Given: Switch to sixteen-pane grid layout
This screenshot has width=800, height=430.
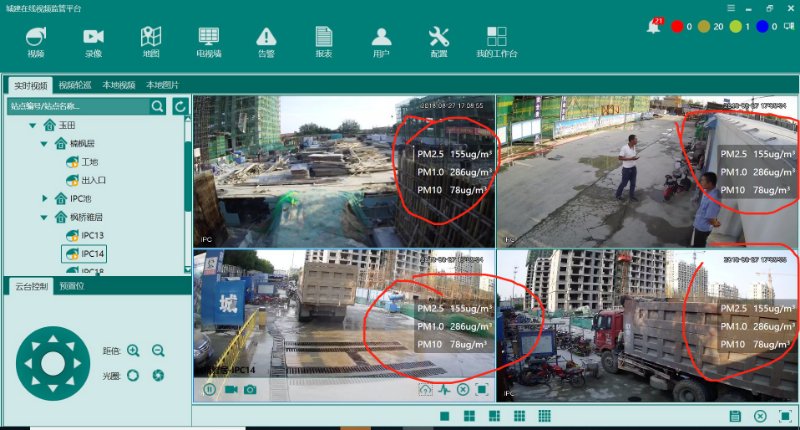Looking at the screenshot, I should [544, 416].
